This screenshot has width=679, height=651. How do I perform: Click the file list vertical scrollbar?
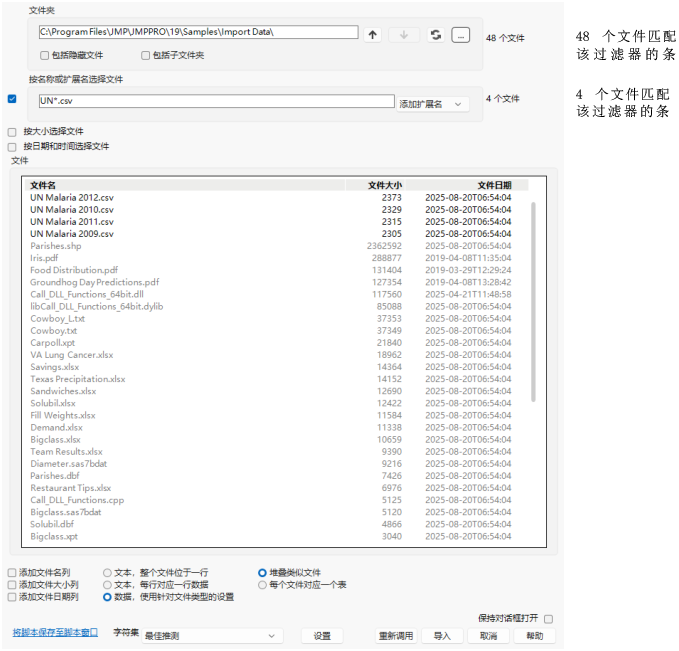click(533, 302)
